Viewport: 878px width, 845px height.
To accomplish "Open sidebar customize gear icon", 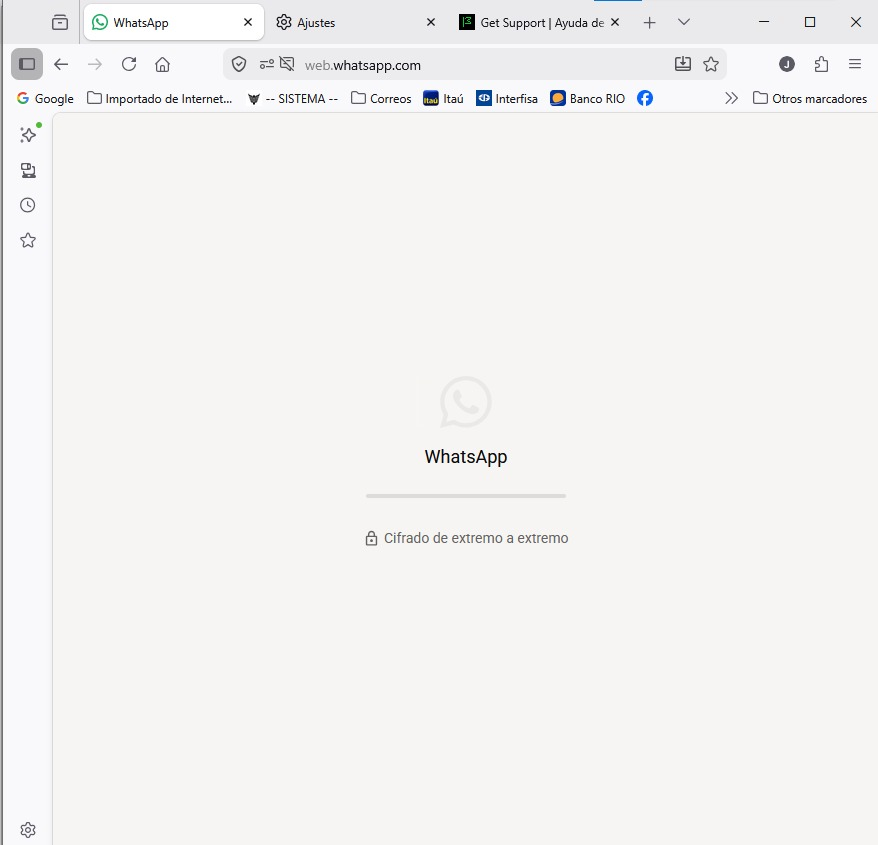I will (x=28, y=829).
